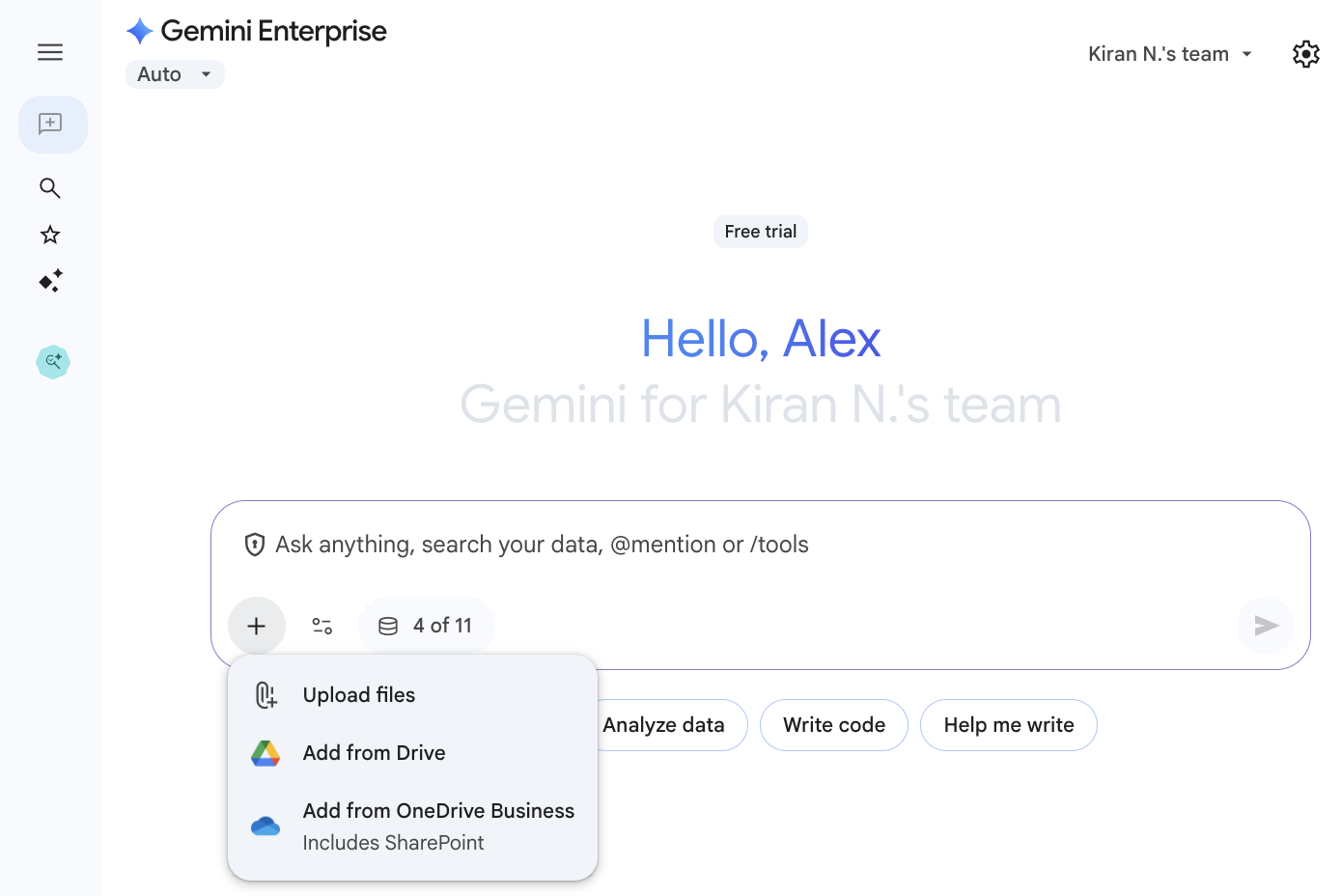Select the Gemini sparkle icon in the sidebar

point(50,281)
